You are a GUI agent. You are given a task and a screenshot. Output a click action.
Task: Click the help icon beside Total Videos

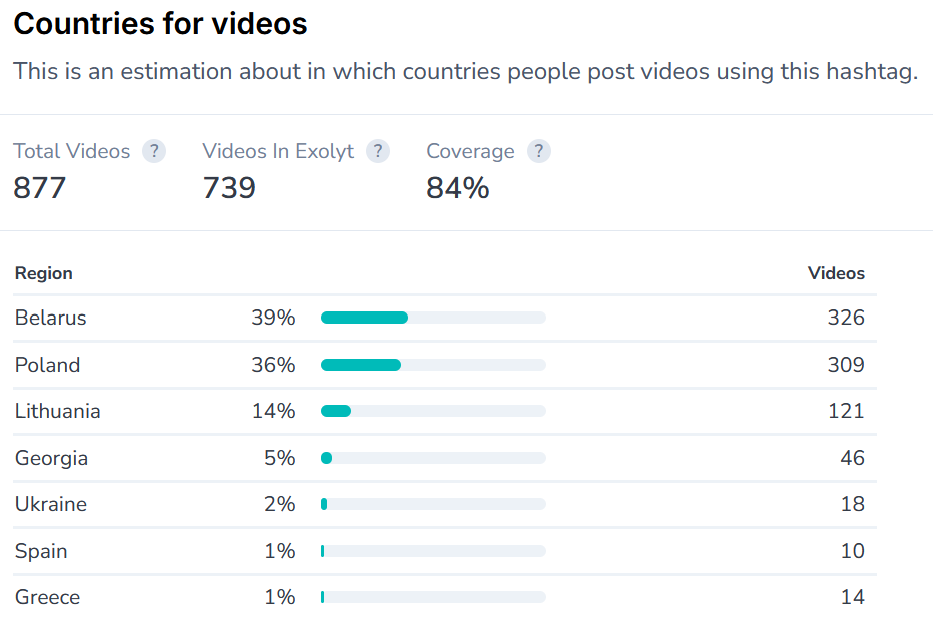pyautogui.click(x=153, y=152)
